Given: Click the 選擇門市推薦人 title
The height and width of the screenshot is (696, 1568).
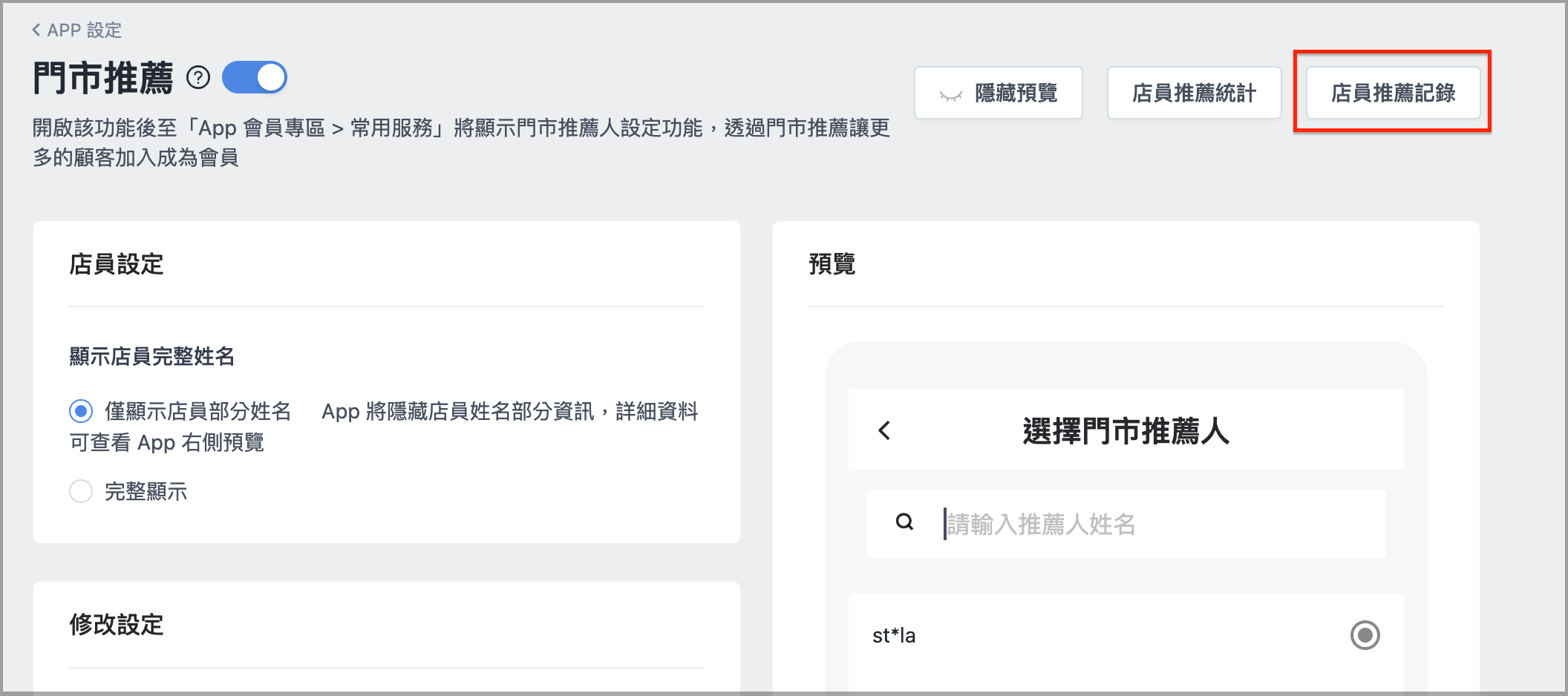Looking at the screenshot, I should tap(1126, 430).
